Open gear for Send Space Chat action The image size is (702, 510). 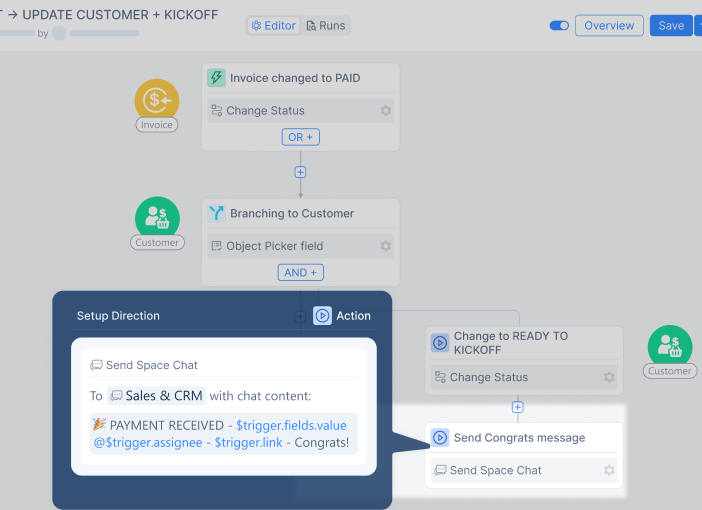[609, 470]
